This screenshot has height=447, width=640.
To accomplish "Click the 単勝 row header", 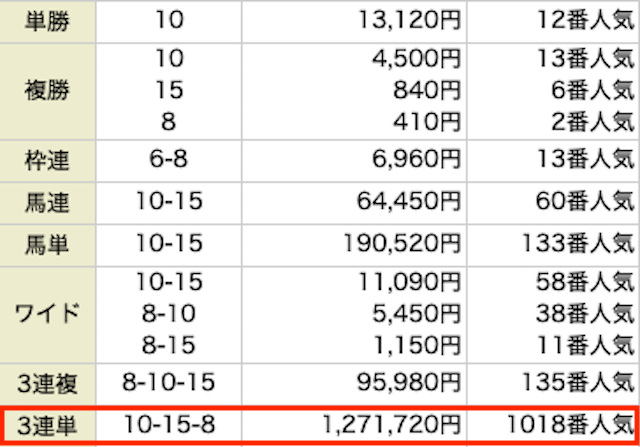I will point(47,20).
